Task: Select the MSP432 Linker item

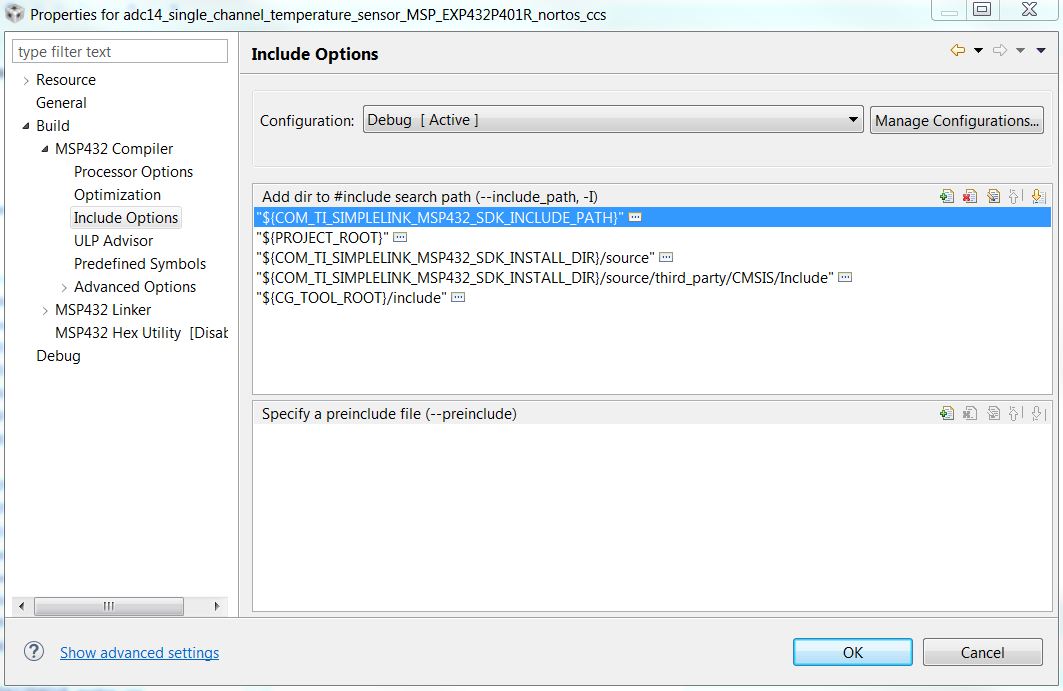Action: point(102,310)
